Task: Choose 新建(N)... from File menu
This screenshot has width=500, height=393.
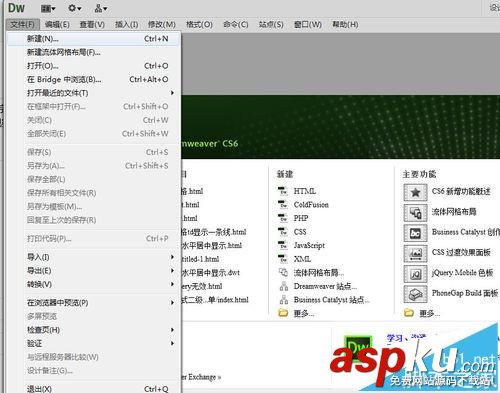Action: coord(93,39)
